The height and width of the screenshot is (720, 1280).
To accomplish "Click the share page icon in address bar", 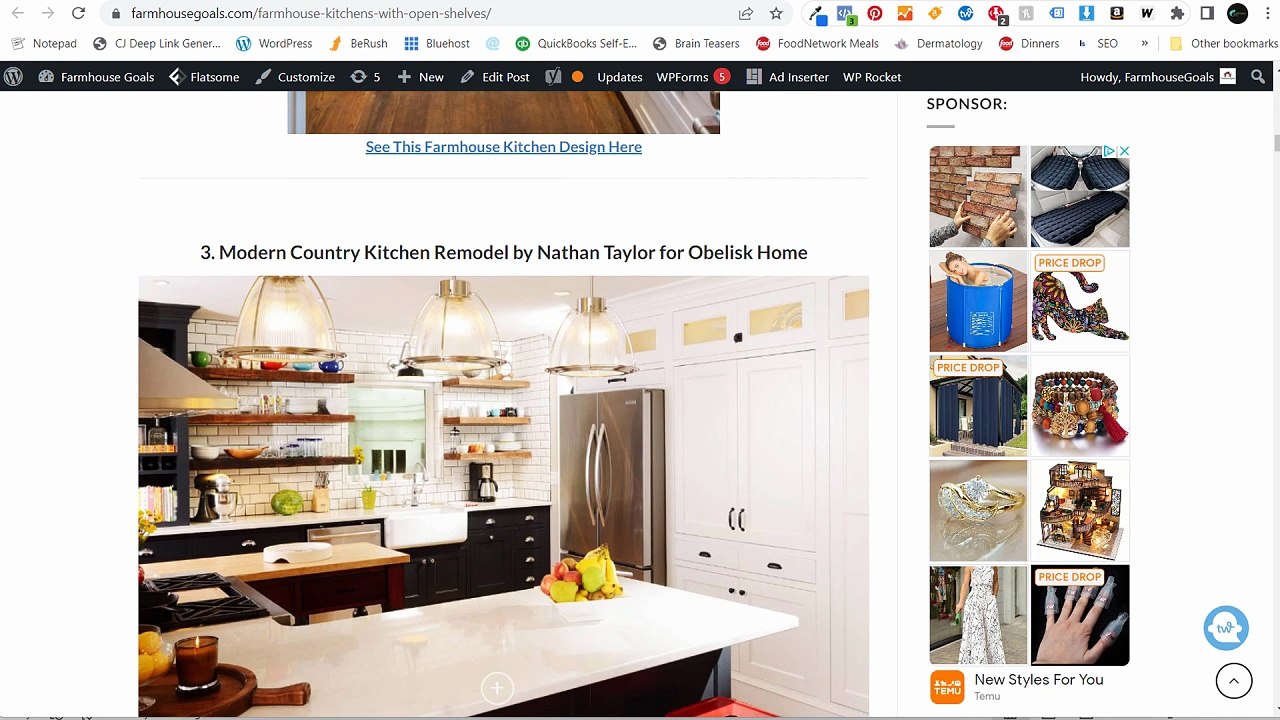I will [746, 14].
